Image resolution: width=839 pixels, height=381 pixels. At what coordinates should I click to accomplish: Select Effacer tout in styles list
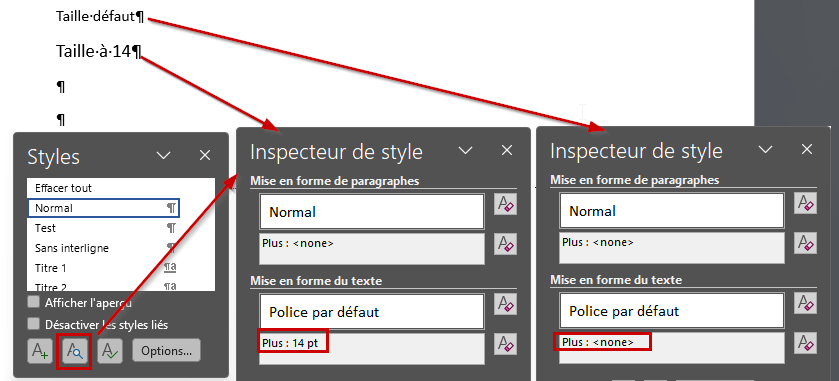tap(103, 188)
